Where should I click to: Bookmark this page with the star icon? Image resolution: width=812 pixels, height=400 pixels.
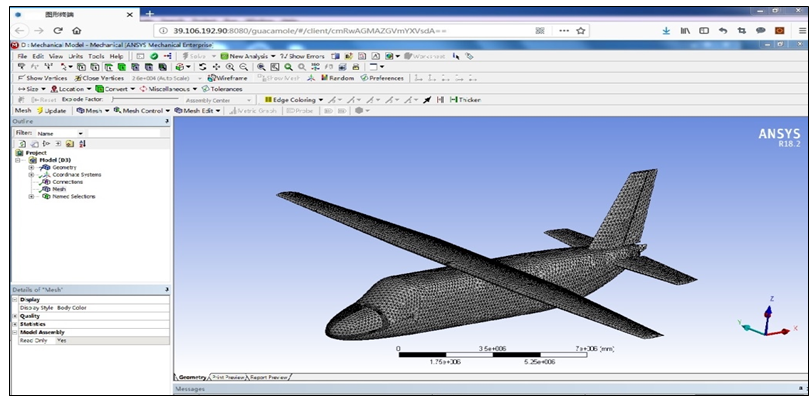pos(581,31)
